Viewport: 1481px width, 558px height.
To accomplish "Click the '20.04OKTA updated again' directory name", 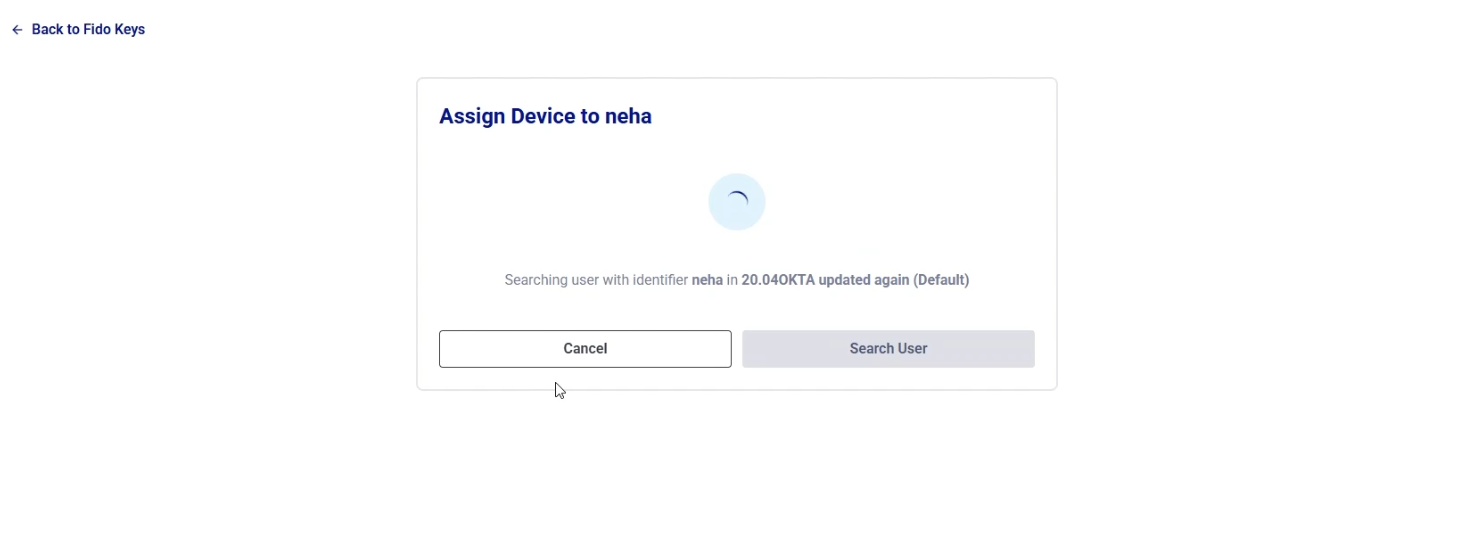I will point(825,280).
